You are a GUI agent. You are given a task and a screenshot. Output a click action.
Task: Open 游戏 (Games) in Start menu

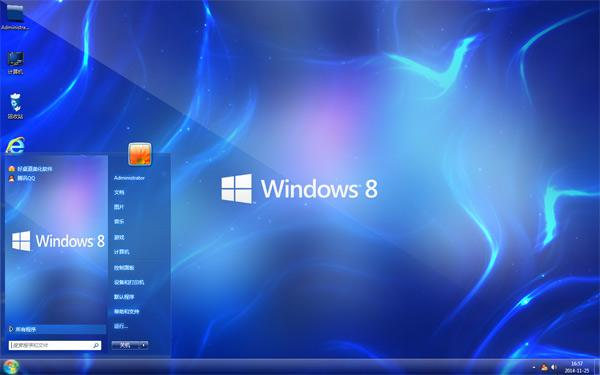[119, 238]
